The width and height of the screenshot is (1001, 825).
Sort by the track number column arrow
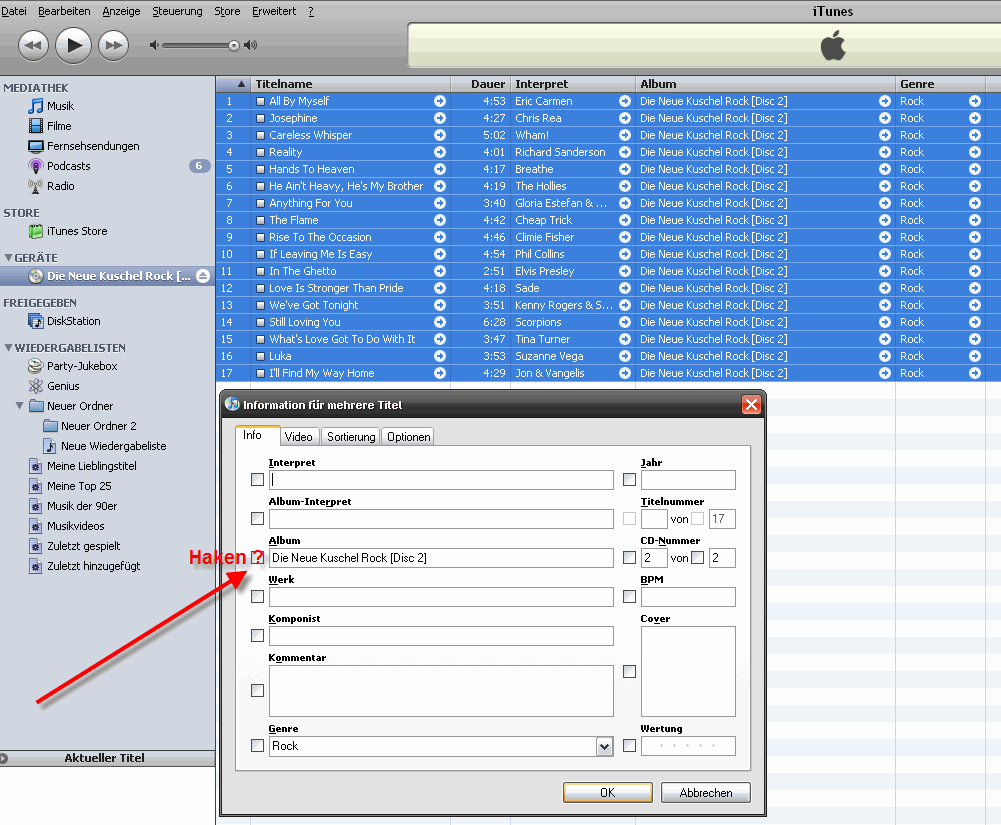pyautogui.click(x=241, y=84)
